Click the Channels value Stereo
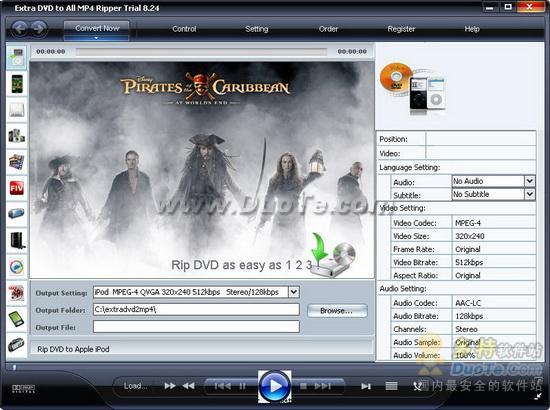 click(x=466, y=329)
